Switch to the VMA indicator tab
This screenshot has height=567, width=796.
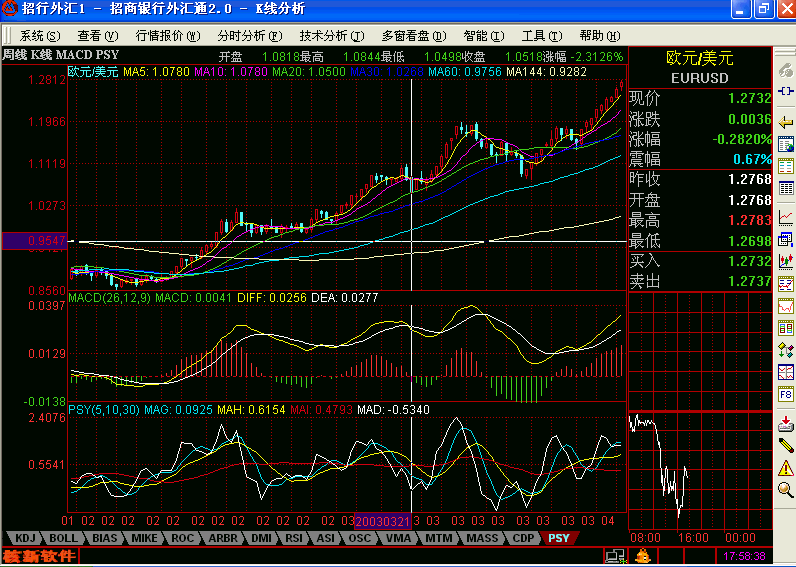pos(398,538)
